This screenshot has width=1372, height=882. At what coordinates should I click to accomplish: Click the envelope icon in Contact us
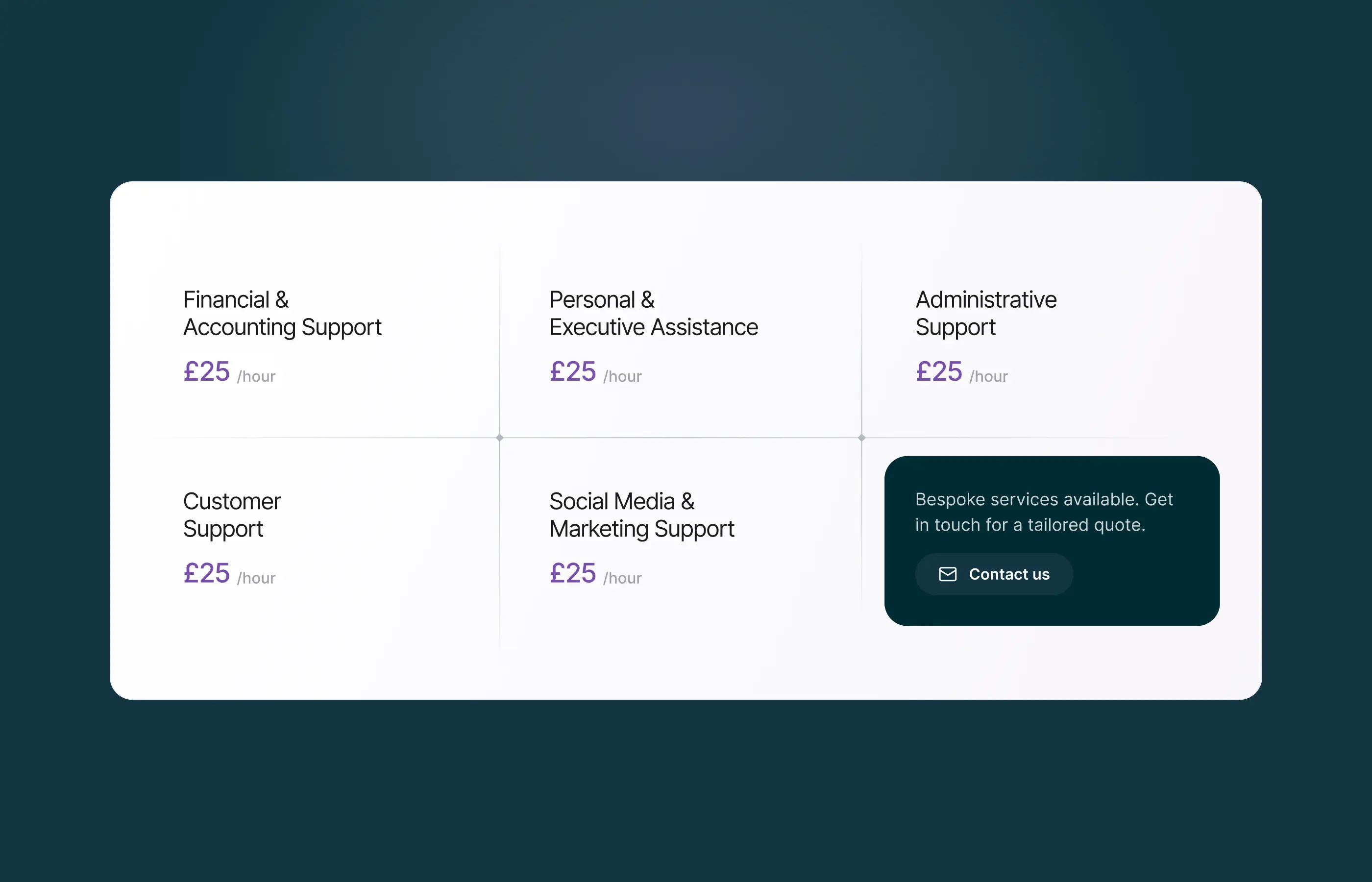(948, 574)
